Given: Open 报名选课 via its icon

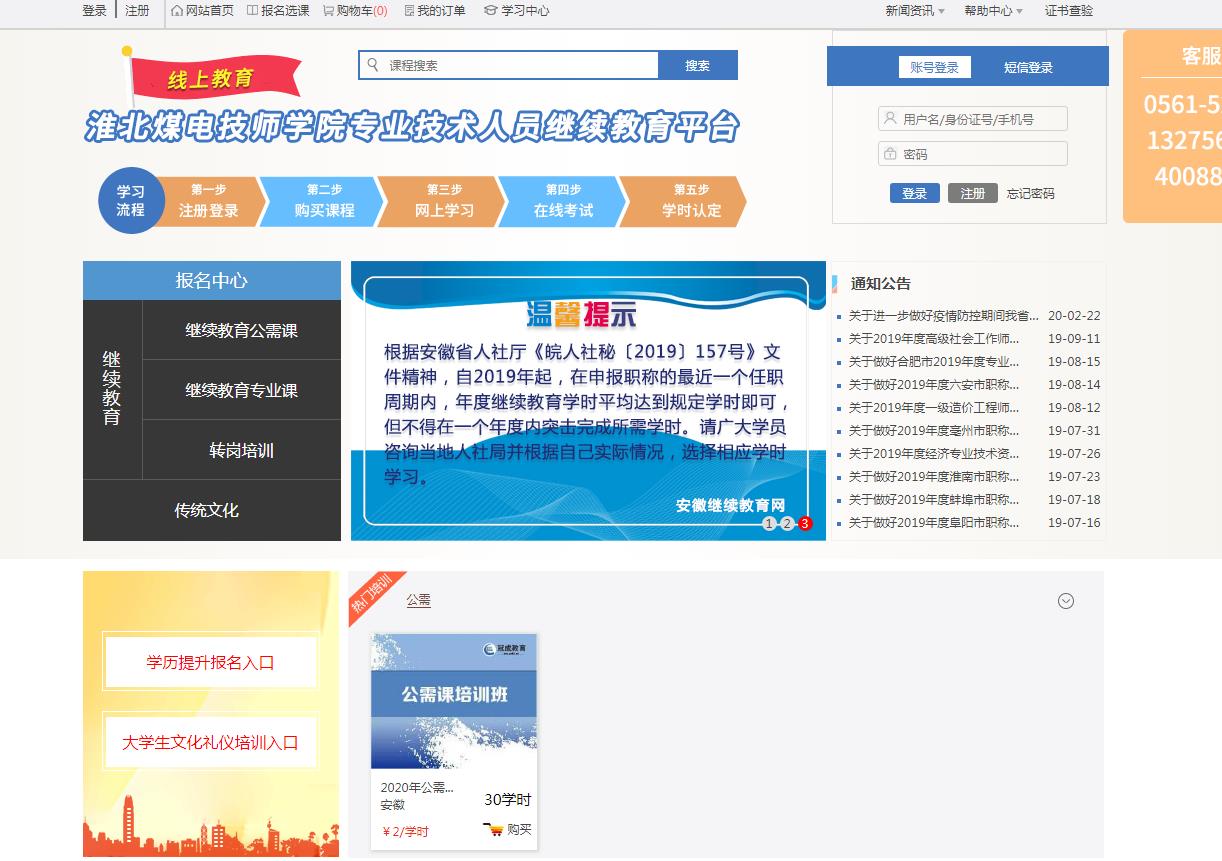Looking at the screenshot, I should pyautogui.click(x=252, y=11).
